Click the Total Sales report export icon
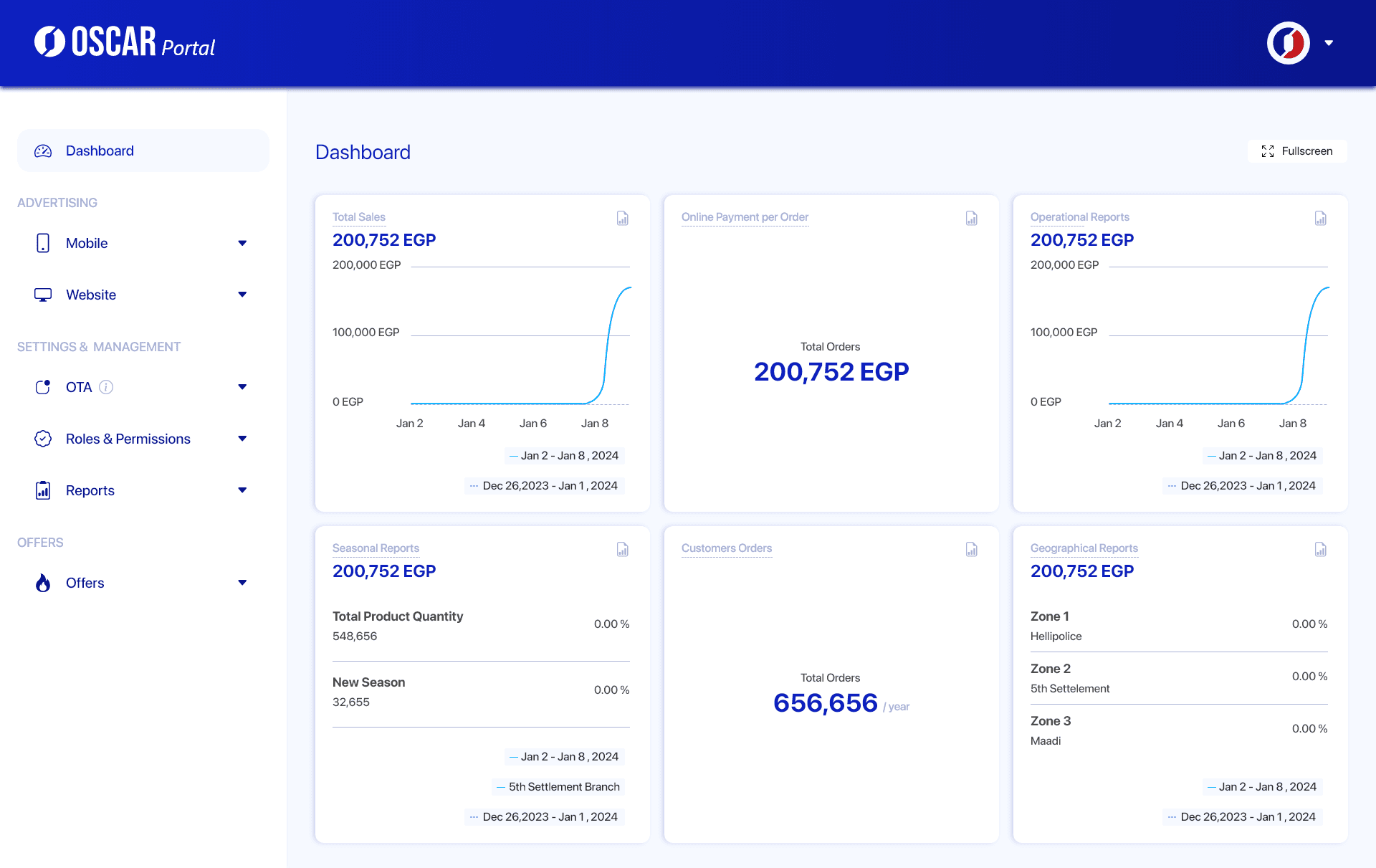Image resolution: width=1376 pixels, height=868 pixels. 622,218
